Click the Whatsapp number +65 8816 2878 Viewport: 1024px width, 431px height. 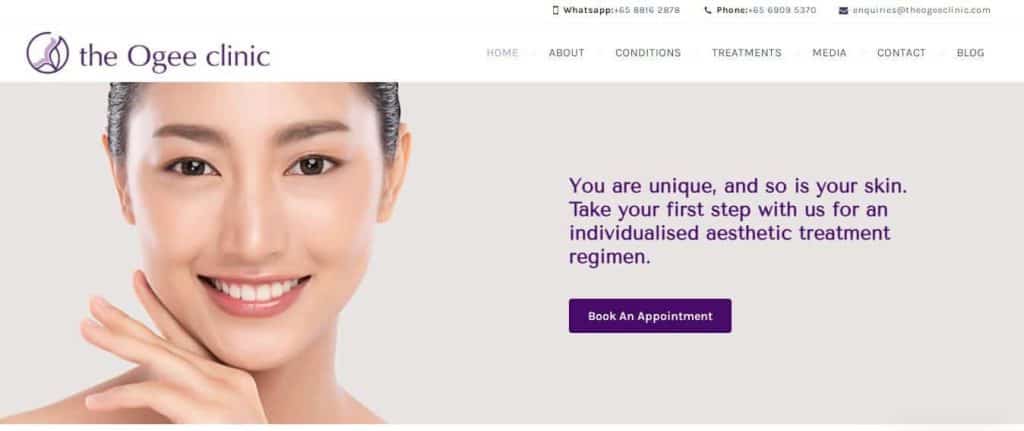pyautogui.click(x=647, y=10)
